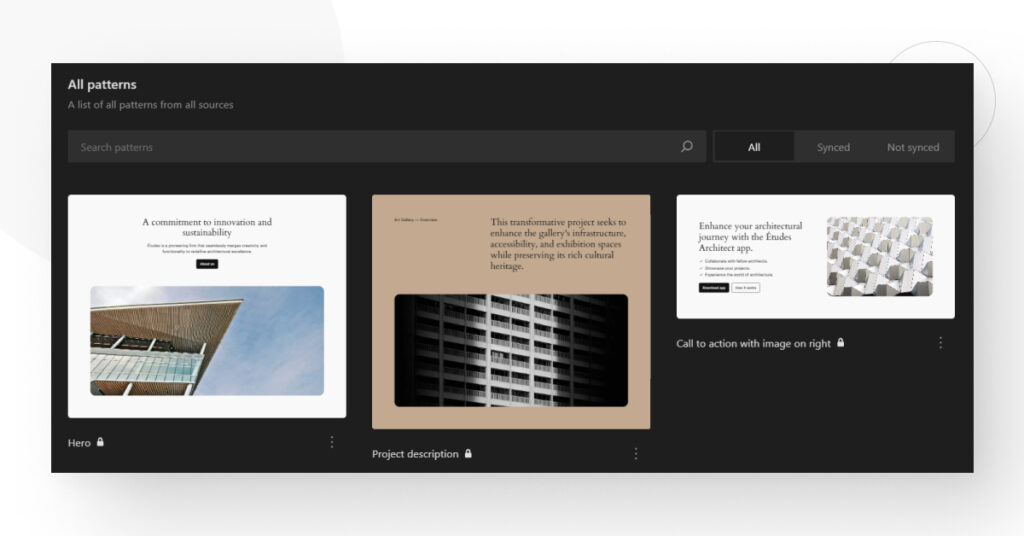The width and height of the screenshot is (1024, 536).
Task: Open Call to action with image preview
Action: tap(815, 257)
